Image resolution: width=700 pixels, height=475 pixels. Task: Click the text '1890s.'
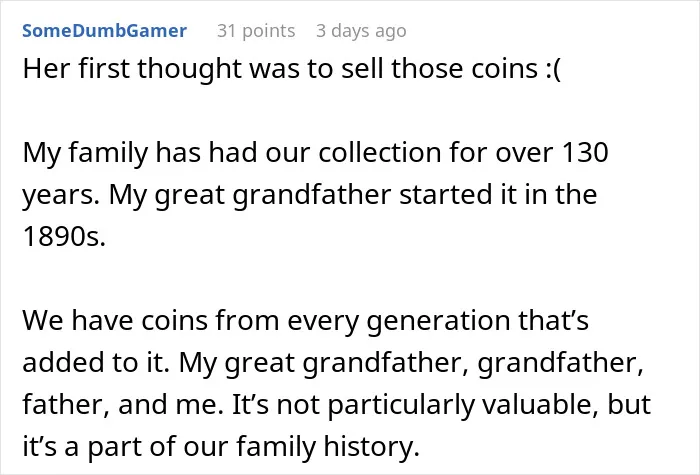pyautogui.click(x=64, y=236)
